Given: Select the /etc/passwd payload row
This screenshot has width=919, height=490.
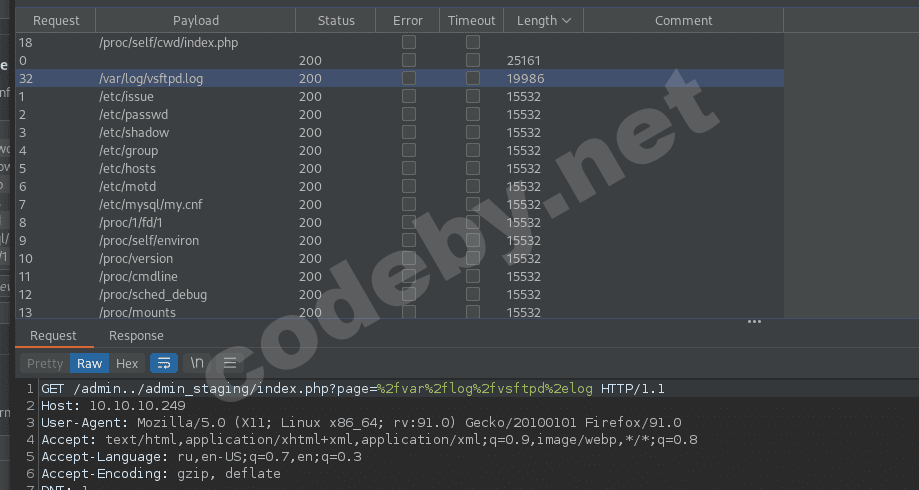Looking at the screenshot, I should [x=400, y=114].
